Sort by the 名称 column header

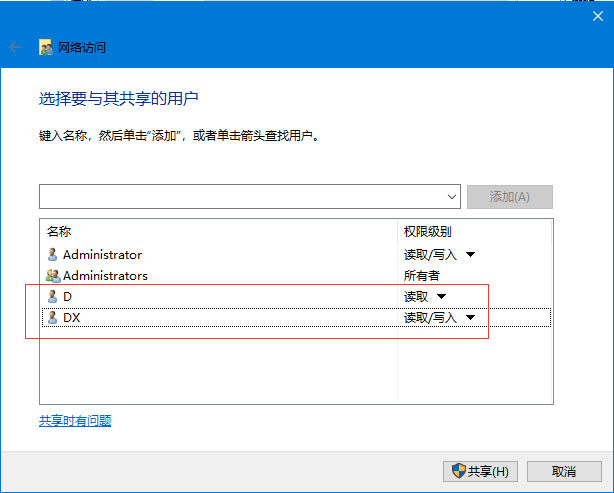pos(60,231)
